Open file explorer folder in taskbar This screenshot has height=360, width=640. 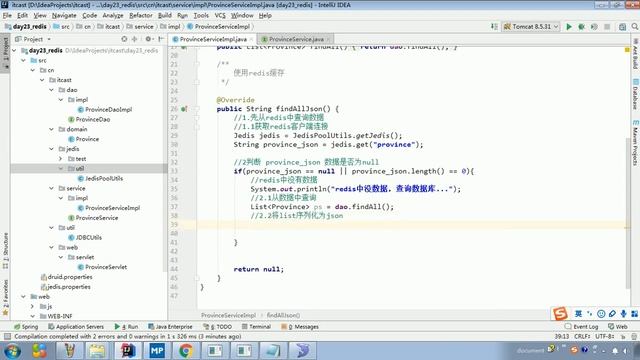98,351
